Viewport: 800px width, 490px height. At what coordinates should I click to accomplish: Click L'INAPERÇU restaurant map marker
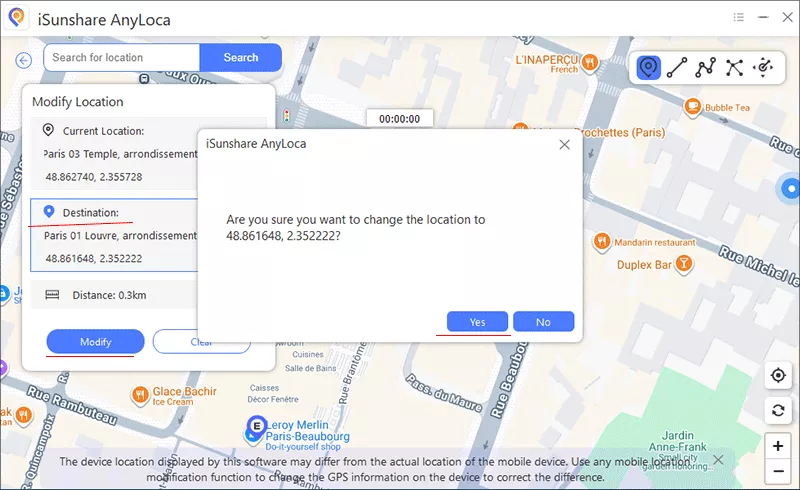pyautogui.click(x=590, y=62)
